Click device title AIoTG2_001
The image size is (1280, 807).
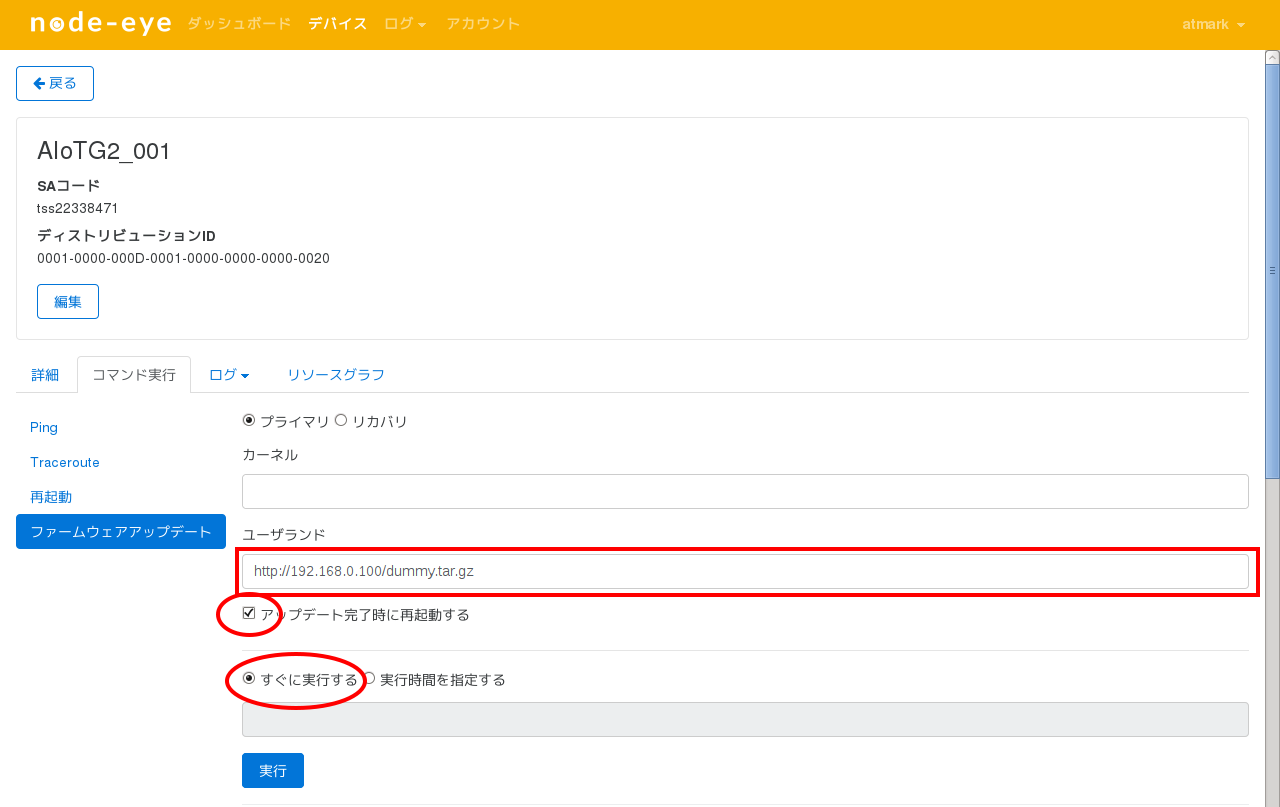[104, 151]
